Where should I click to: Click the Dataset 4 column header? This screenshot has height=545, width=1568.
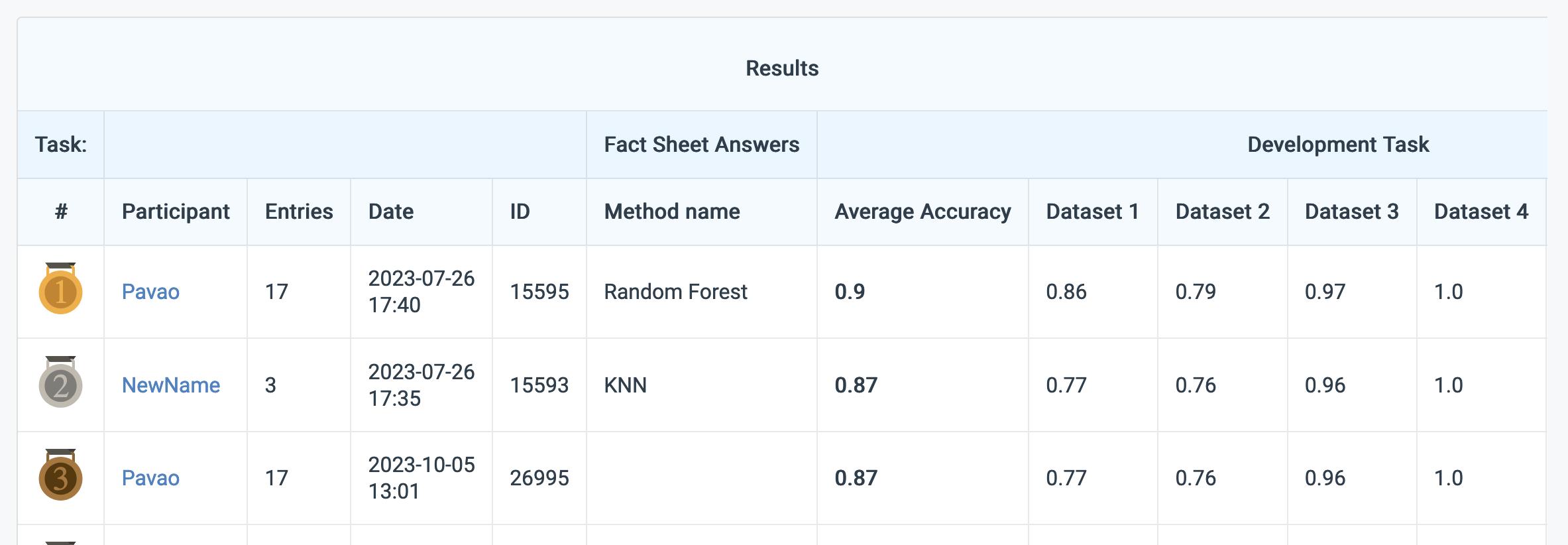click(1481, 212)
